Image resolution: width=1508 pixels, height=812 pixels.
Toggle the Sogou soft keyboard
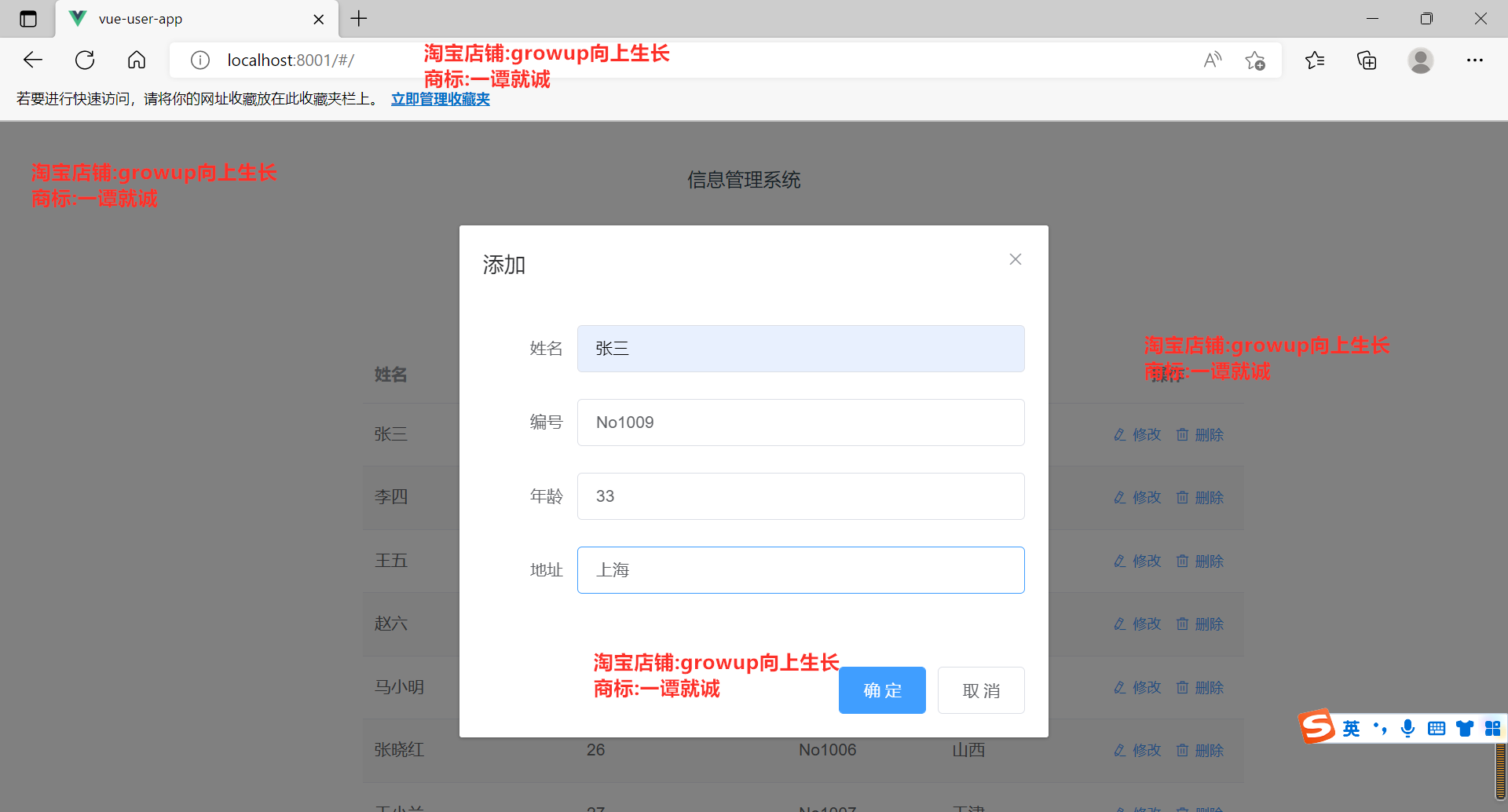pyautogui.click(x=1436, y=728)
